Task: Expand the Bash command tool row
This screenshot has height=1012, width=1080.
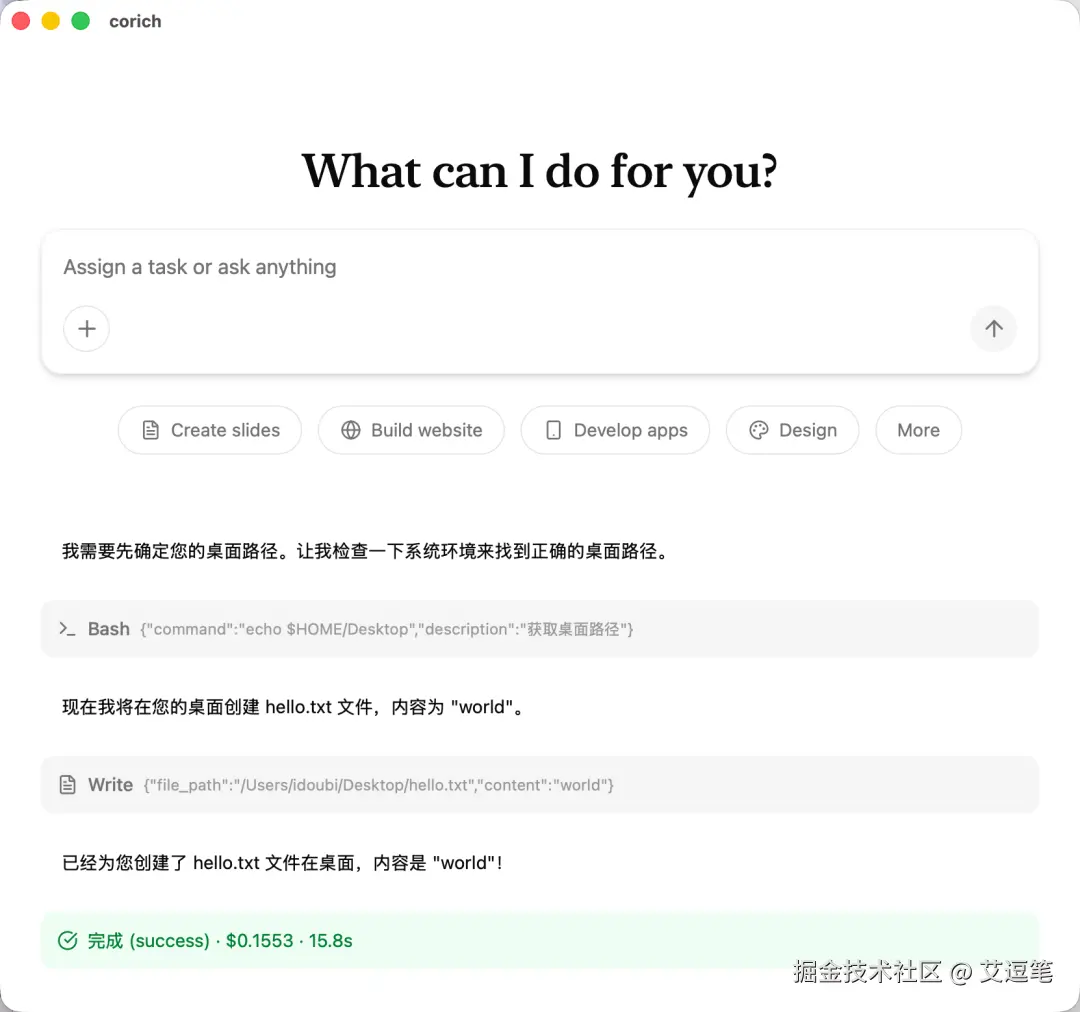Action: [540, 629]
